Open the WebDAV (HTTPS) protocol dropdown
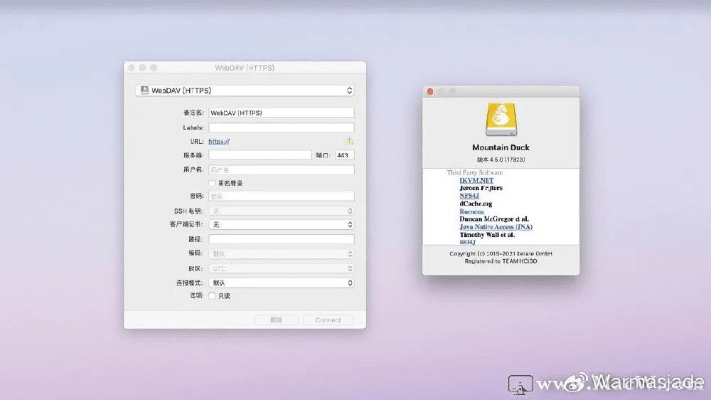Viewport: 711px width, 400px height. [x=245, y=91]
